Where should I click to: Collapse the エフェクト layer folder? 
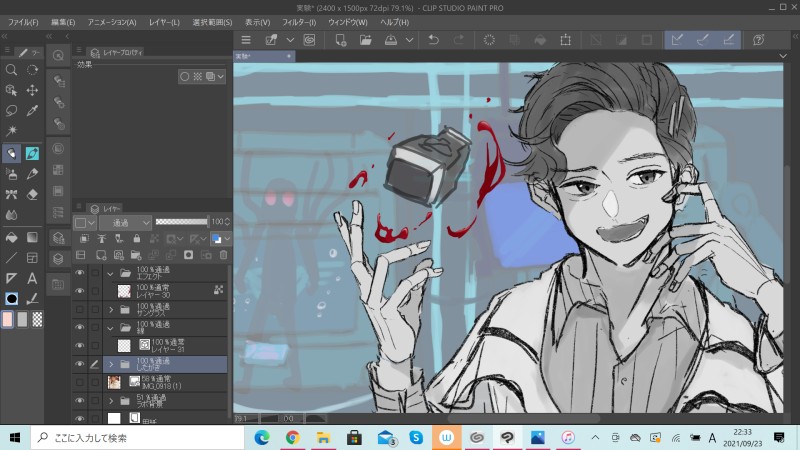click(x=111, y=273)
